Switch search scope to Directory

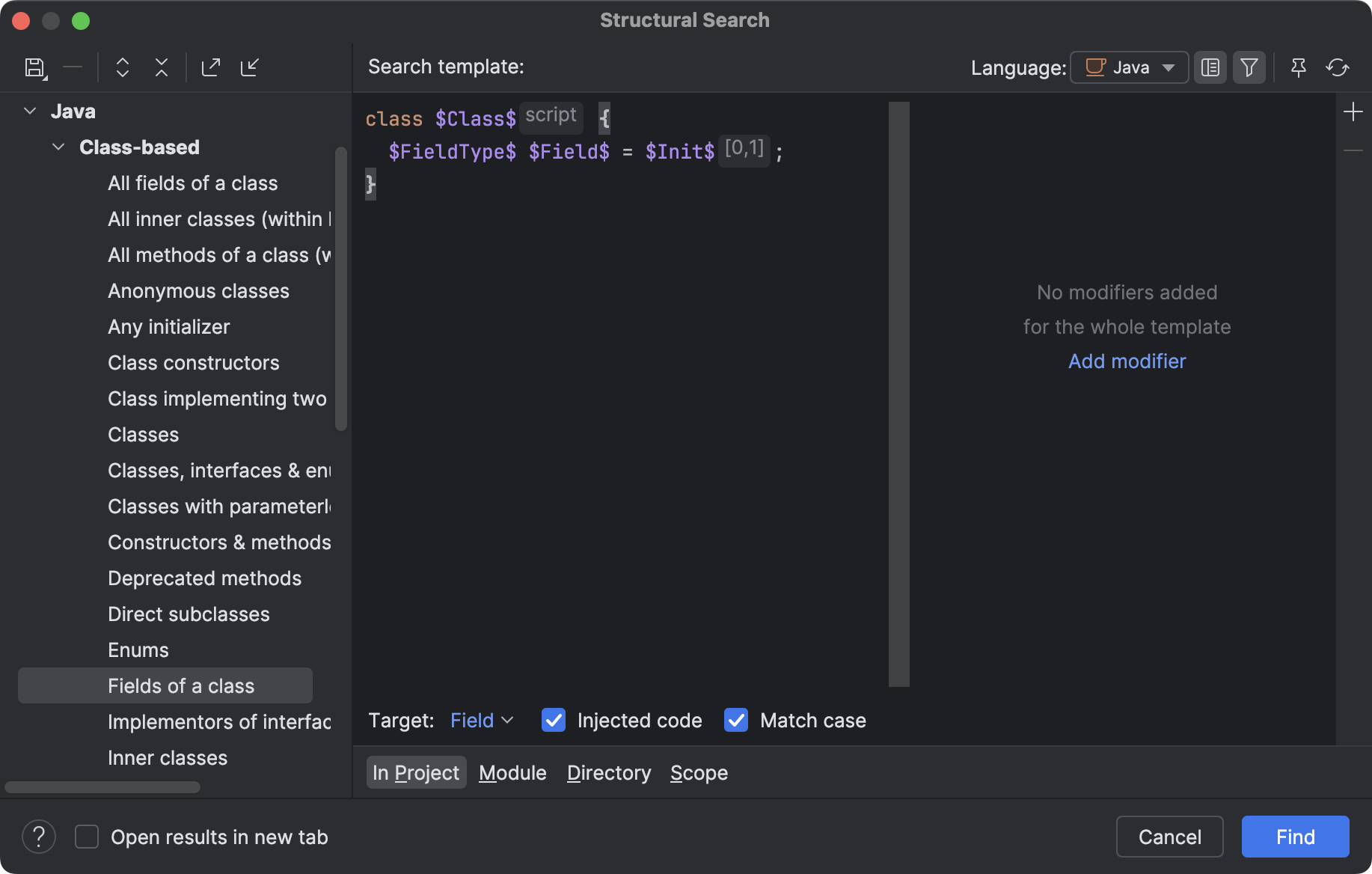(608, 772)
